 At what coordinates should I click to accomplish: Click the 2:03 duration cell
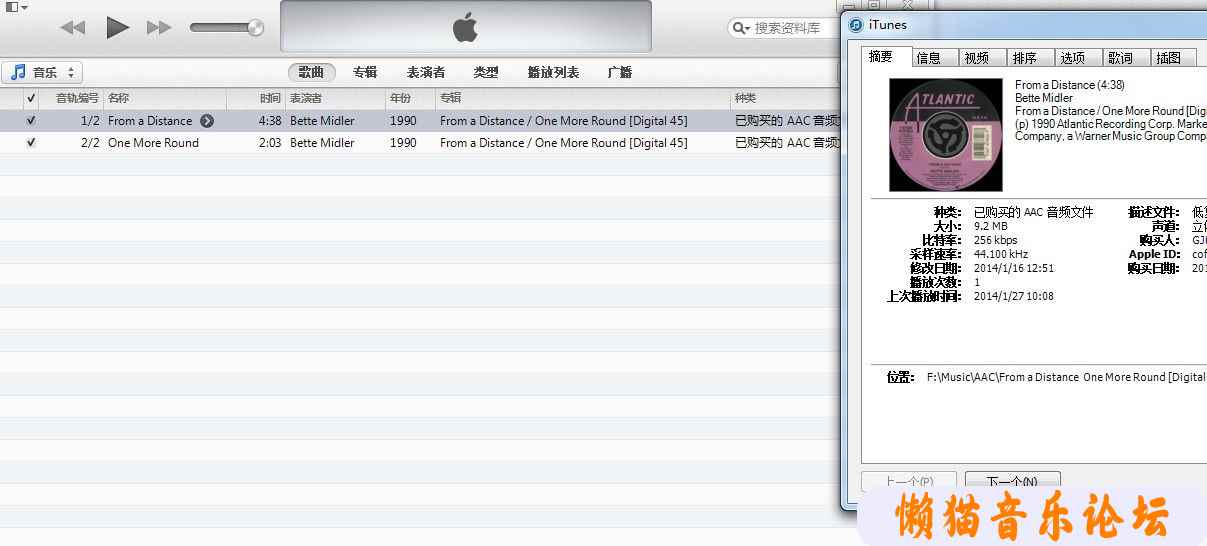click(270, 143)
